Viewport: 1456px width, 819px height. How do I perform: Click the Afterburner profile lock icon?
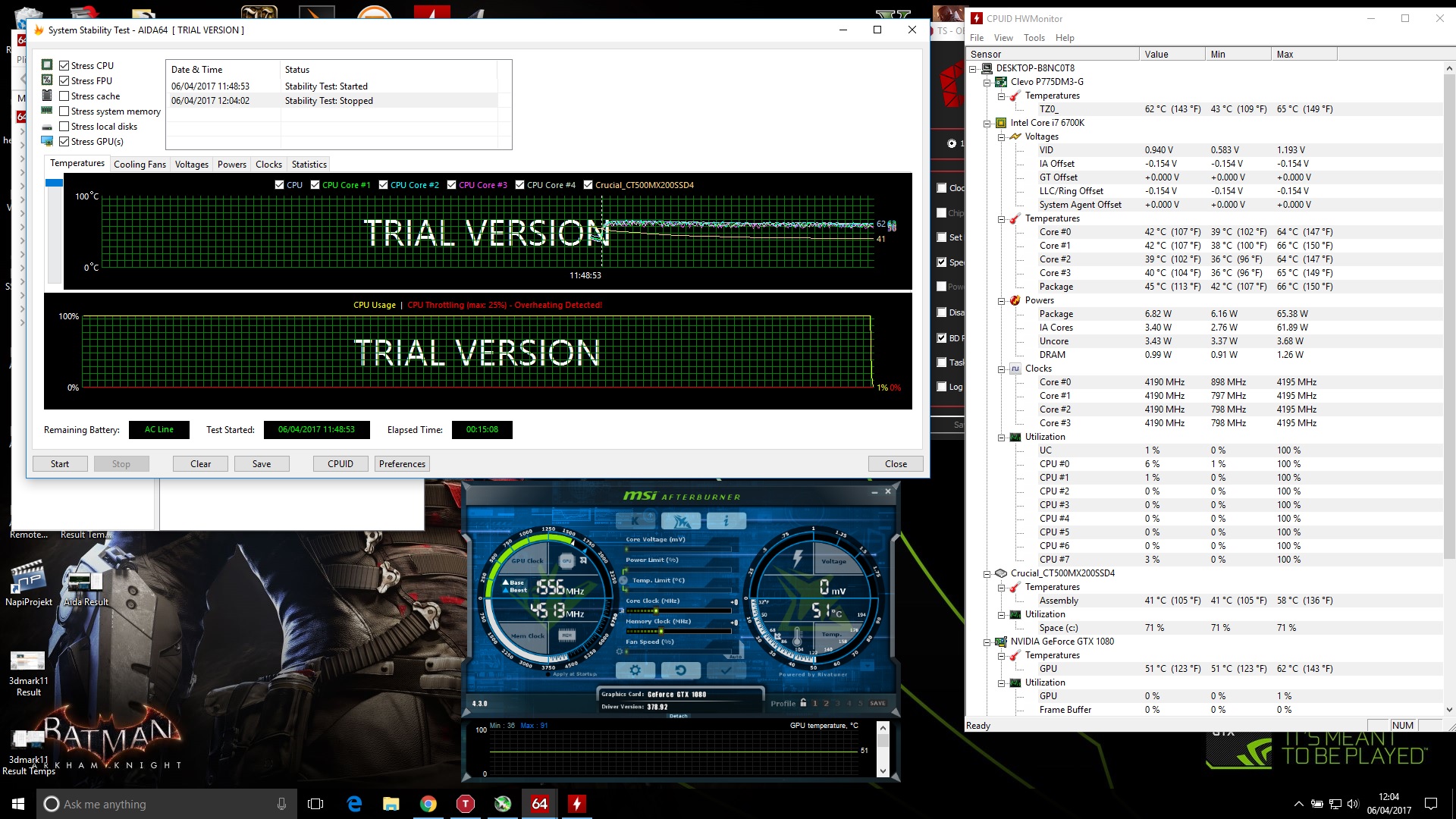[803, 703]
